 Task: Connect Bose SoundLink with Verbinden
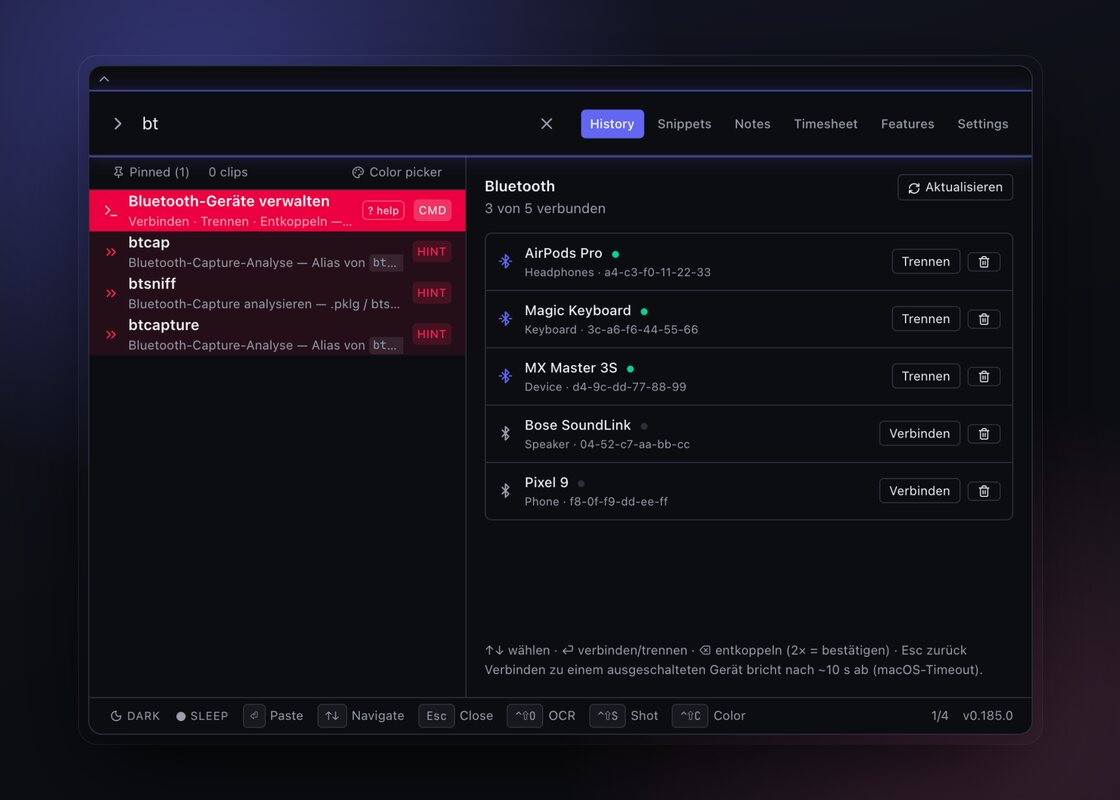919,434
